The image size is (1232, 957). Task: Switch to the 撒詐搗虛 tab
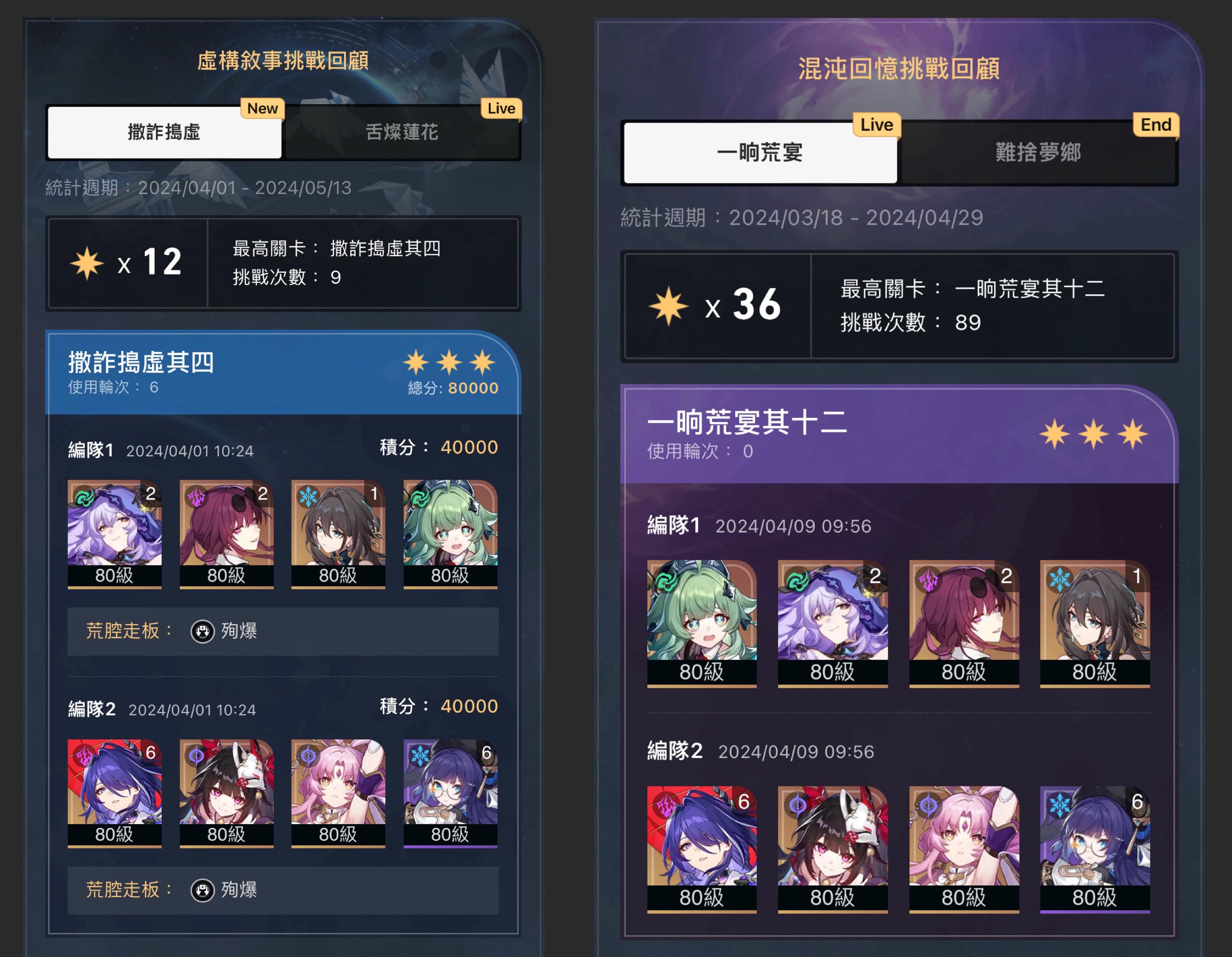click(x=164, y=132)
